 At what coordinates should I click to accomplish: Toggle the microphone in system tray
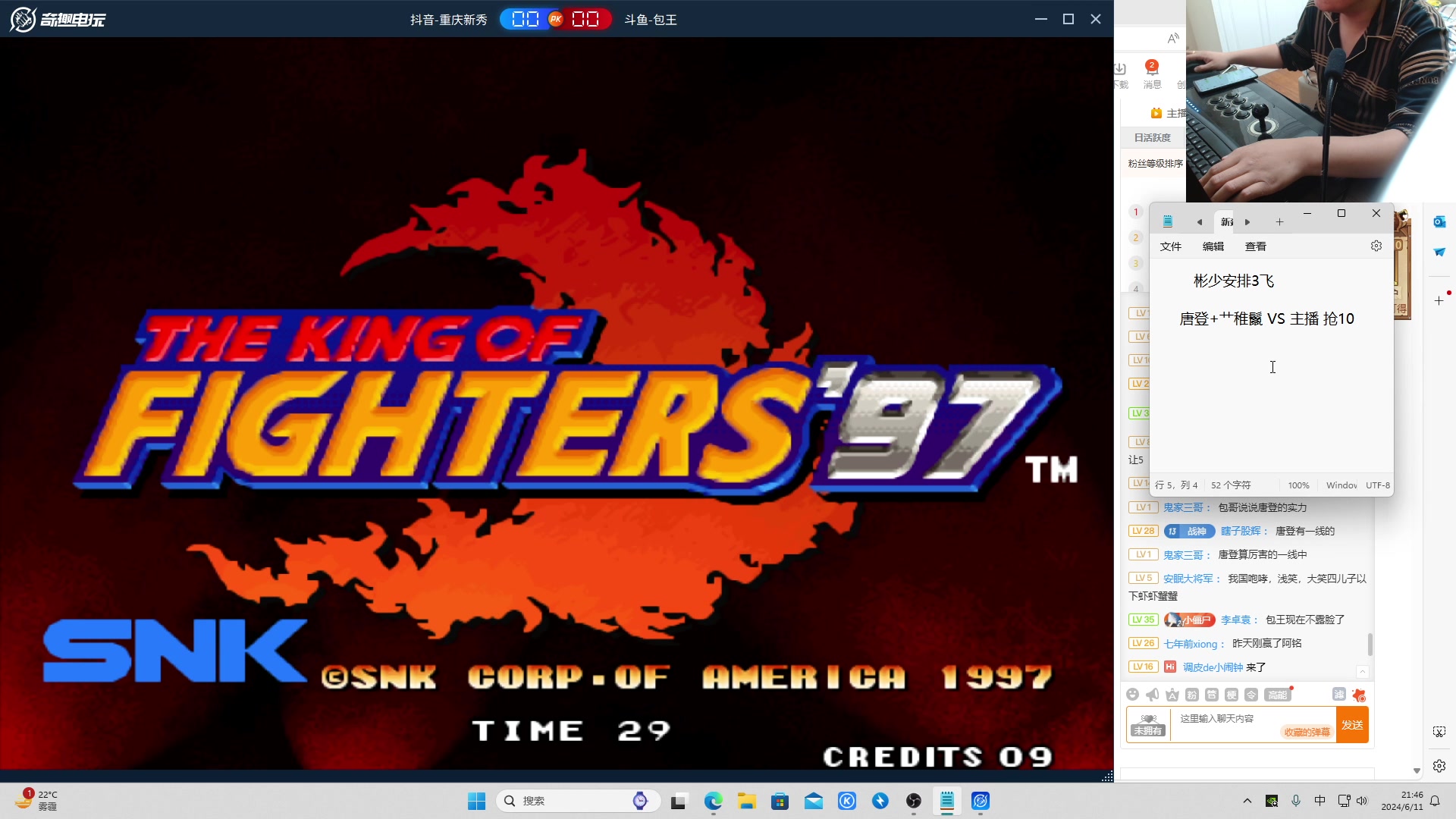1296,801
